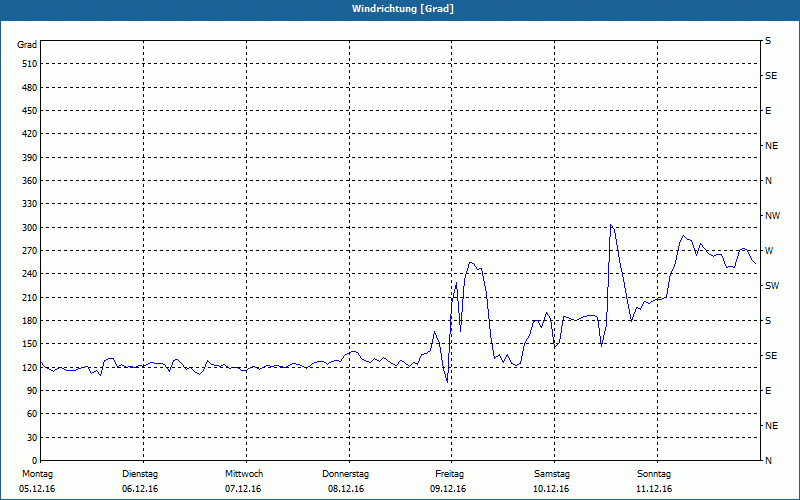Viewport: 800px width, 500px height.
Task: Click the line's highest peak near 300 degrees
Action: (x=611, y=224)
